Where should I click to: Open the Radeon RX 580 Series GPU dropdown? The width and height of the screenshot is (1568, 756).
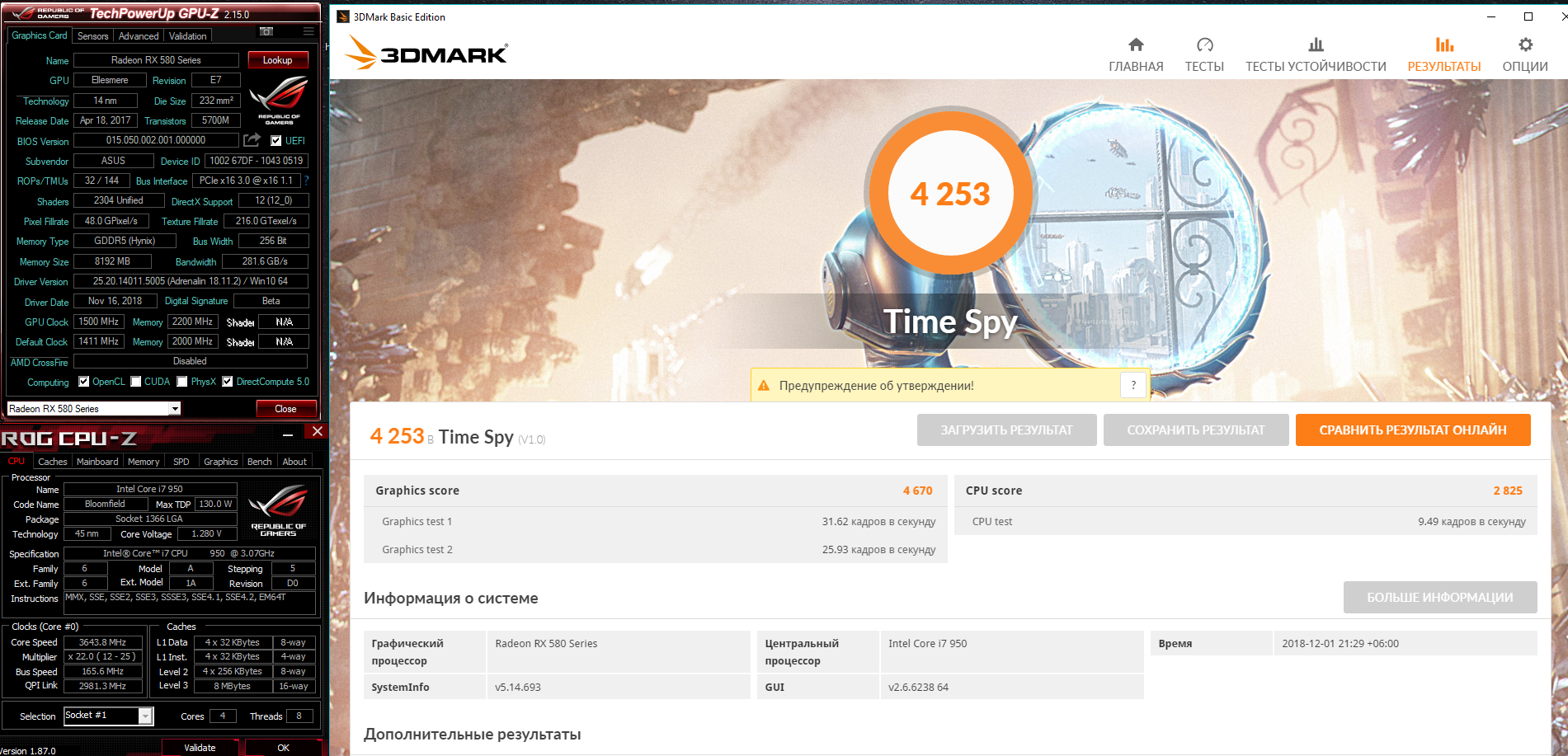(175, 409)
